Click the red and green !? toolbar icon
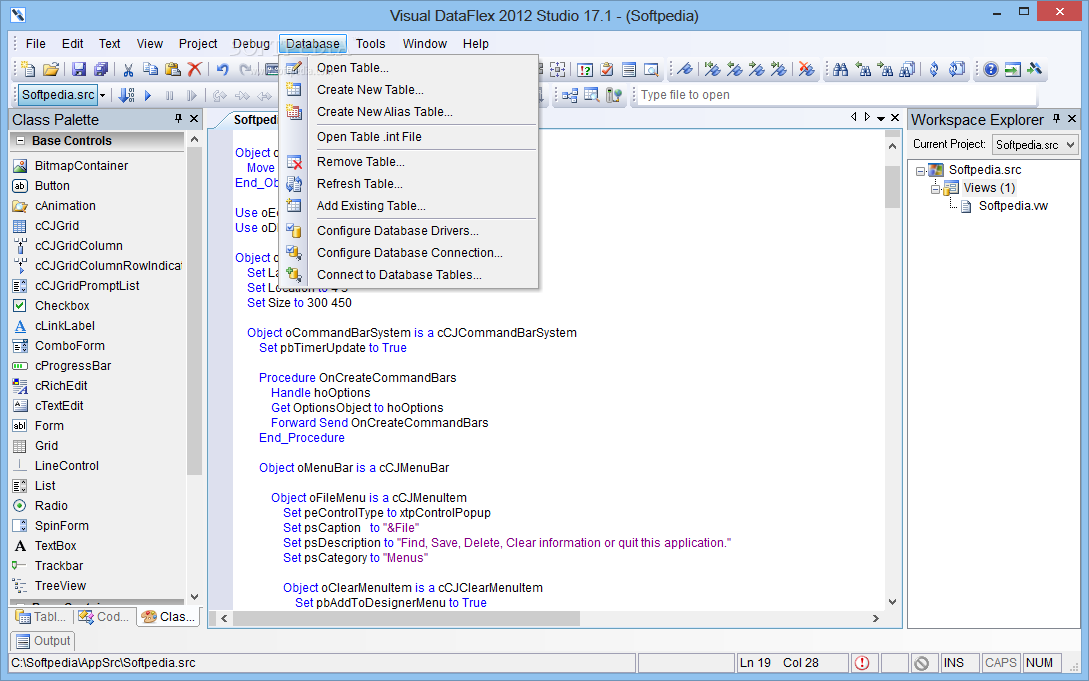This screenshot has height=681, width=1089. point(585,69)
